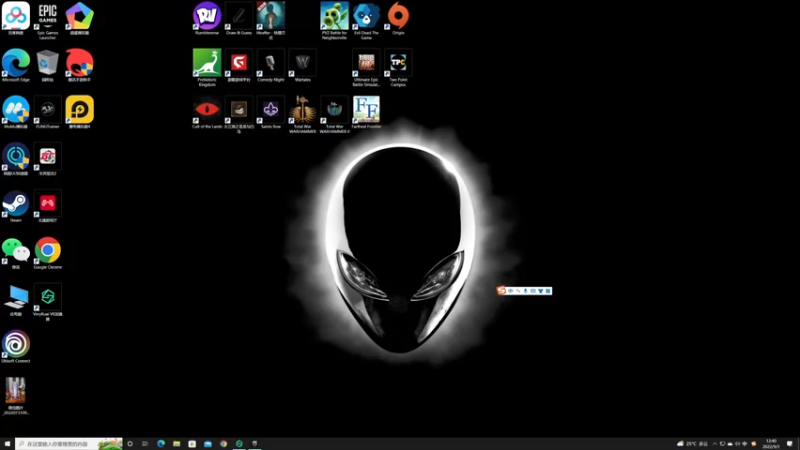
Task: Select the FLiNGTrainer desktop shortcut
Action: point(47,112)
